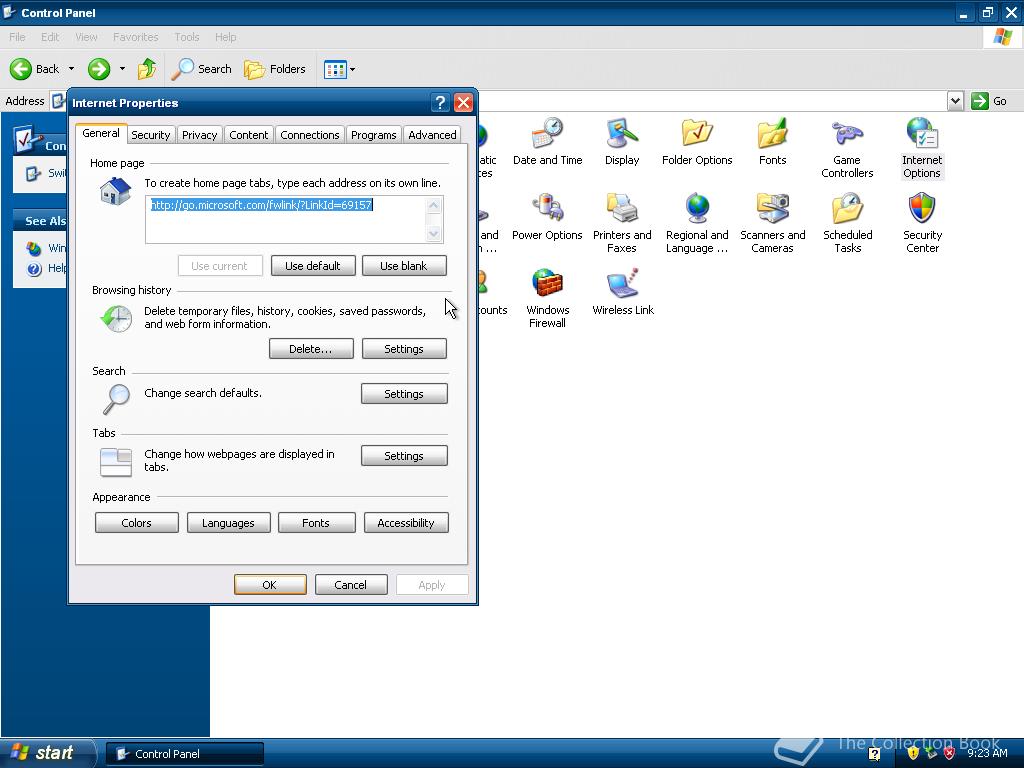Open the Security Center icon
This screenshot has height=768, width=1024.
(922, 223)
